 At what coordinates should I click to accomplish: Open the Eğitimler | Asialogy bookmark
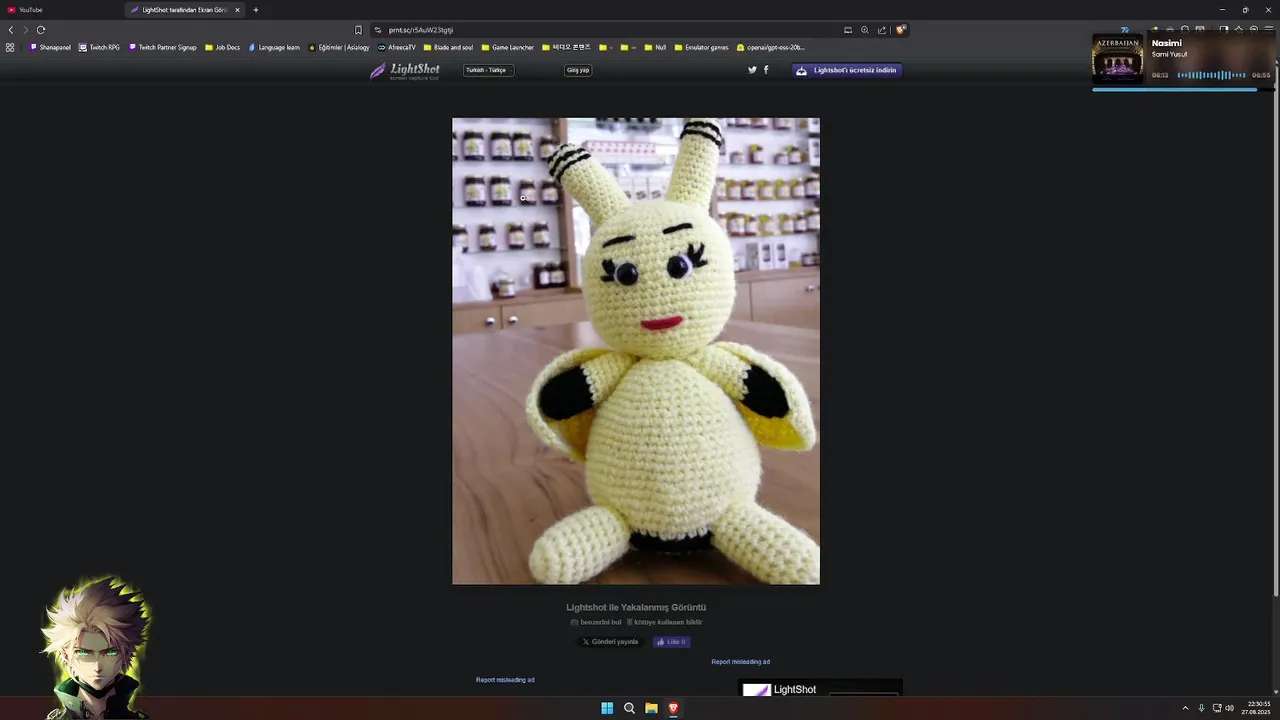339,47
